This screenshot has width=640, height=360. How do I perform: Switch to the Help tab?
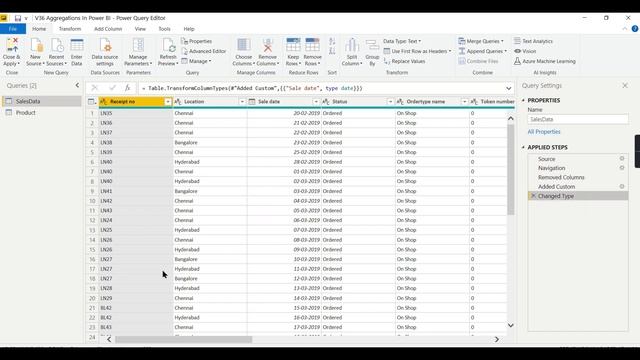tap(189, 29)
